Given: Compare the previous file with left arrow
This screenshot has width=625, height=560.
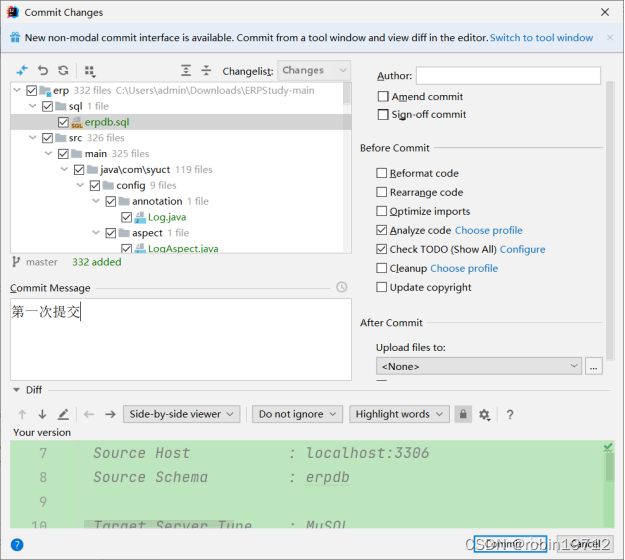Looking at the screenshot, I should coord(89,415).
